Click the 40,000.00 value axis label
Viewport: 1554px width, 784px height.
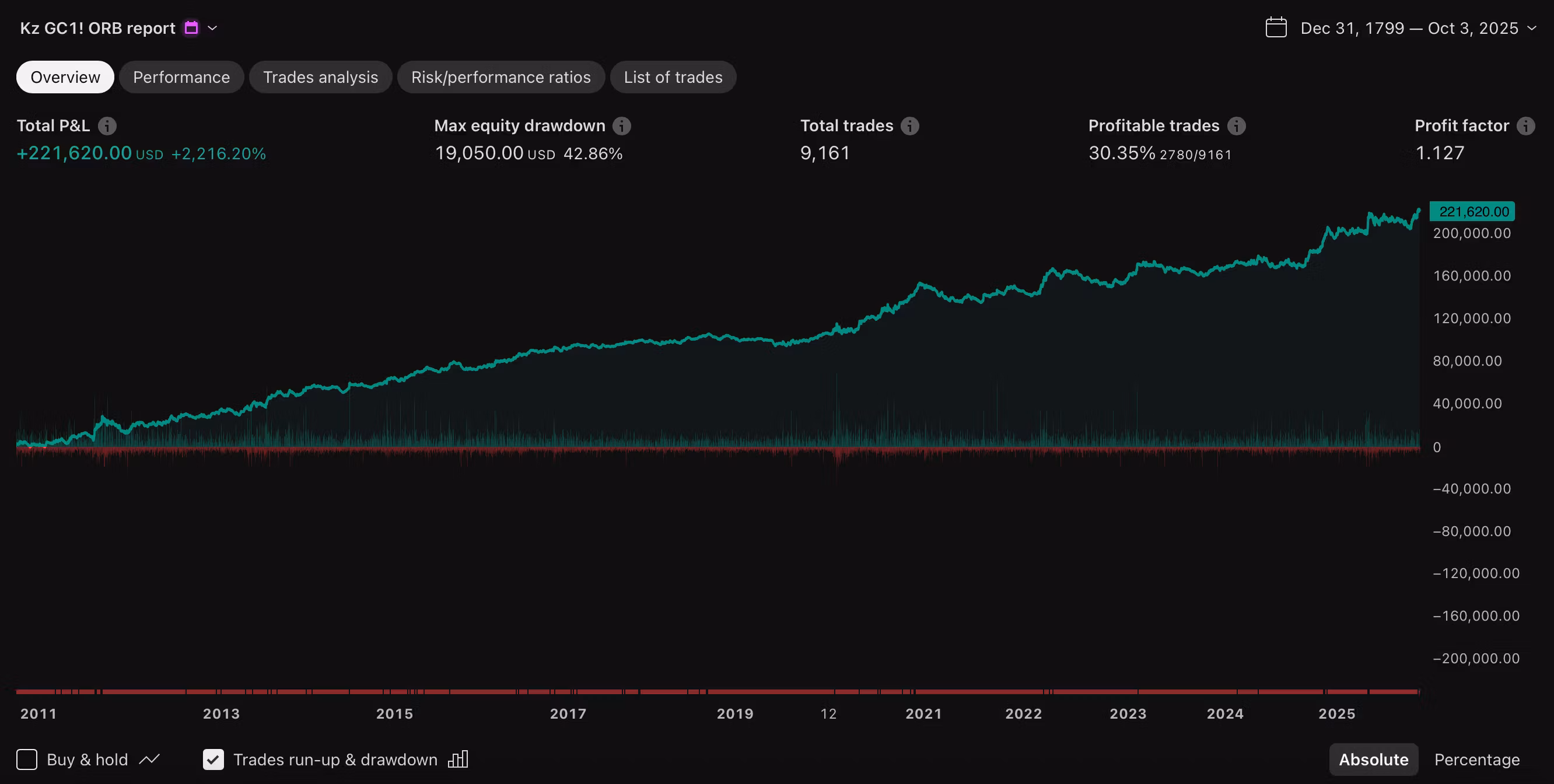click(1467, 404)
